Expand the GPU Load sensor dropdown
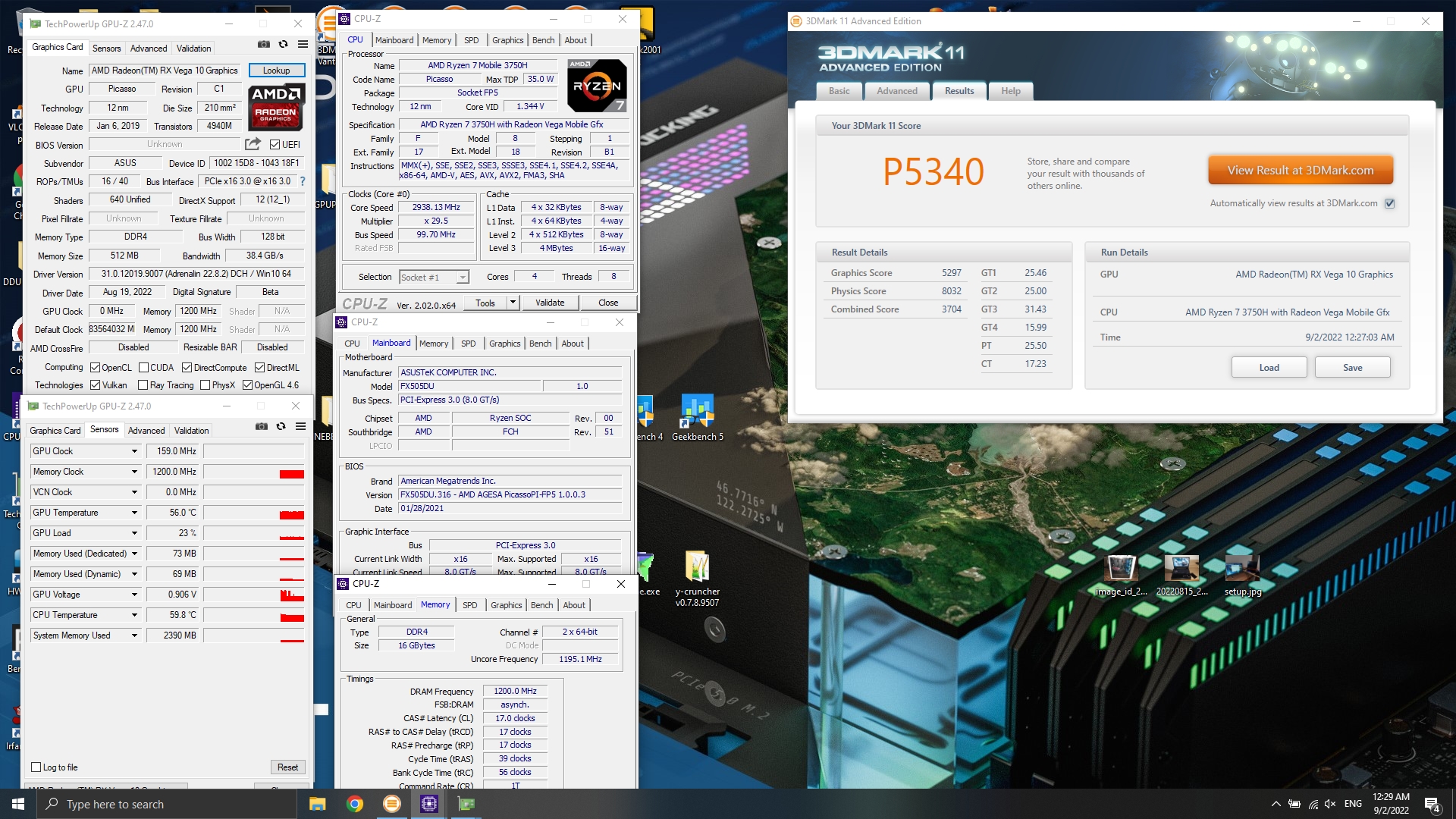 [134, 533]
